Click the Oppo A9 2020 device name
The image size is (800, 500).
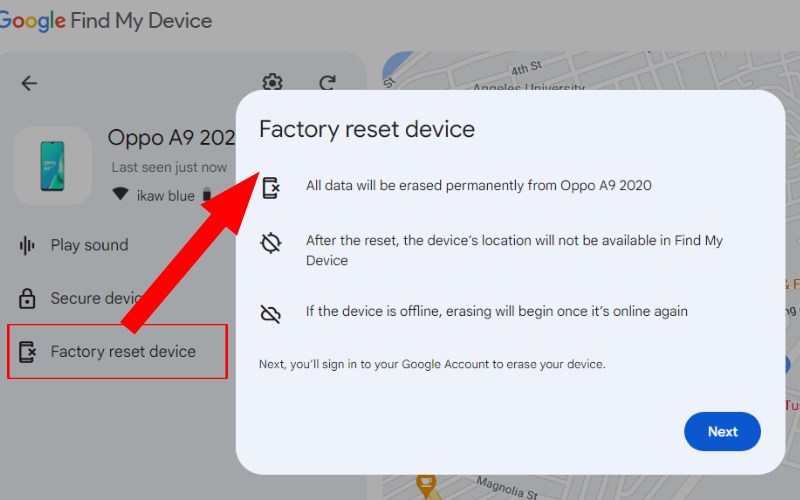click(171, 138)
